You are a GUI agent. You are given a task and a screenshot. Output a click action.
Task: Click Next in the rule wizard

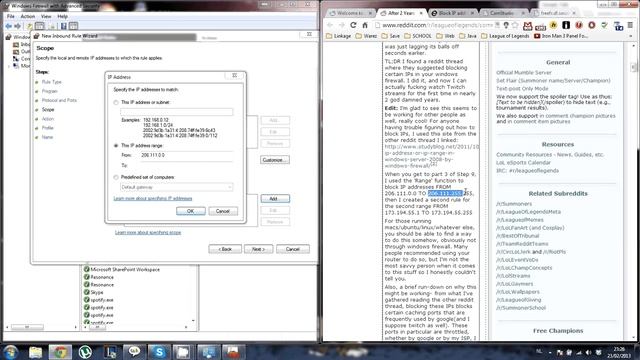(x=258, y=249)
